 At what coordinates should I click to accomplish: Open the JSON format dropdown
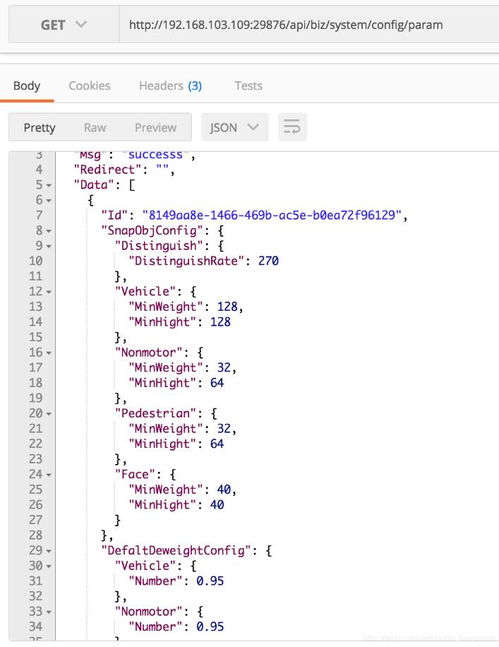tap(235, 127)
